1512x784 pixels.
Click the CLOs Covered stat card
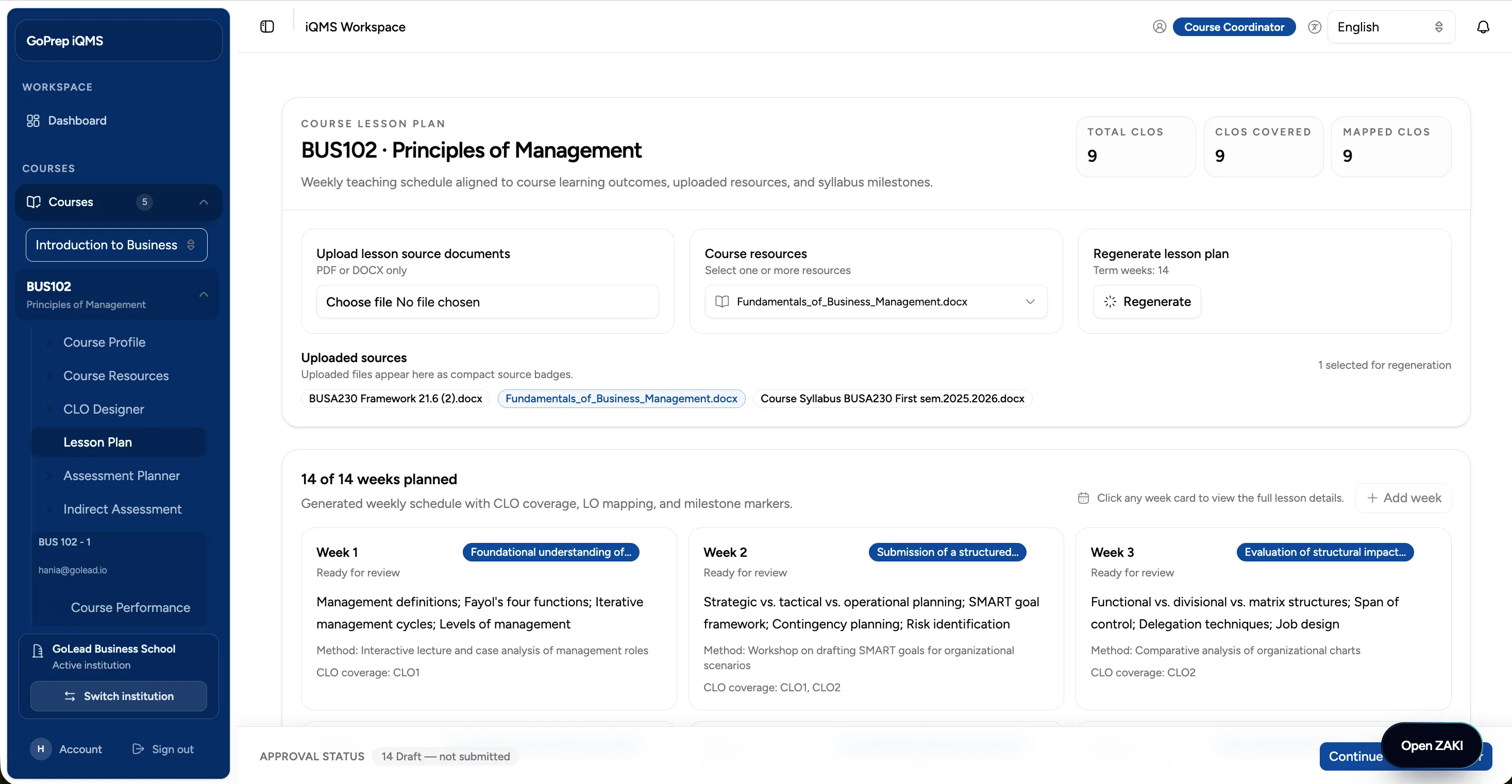(1263, 147)
